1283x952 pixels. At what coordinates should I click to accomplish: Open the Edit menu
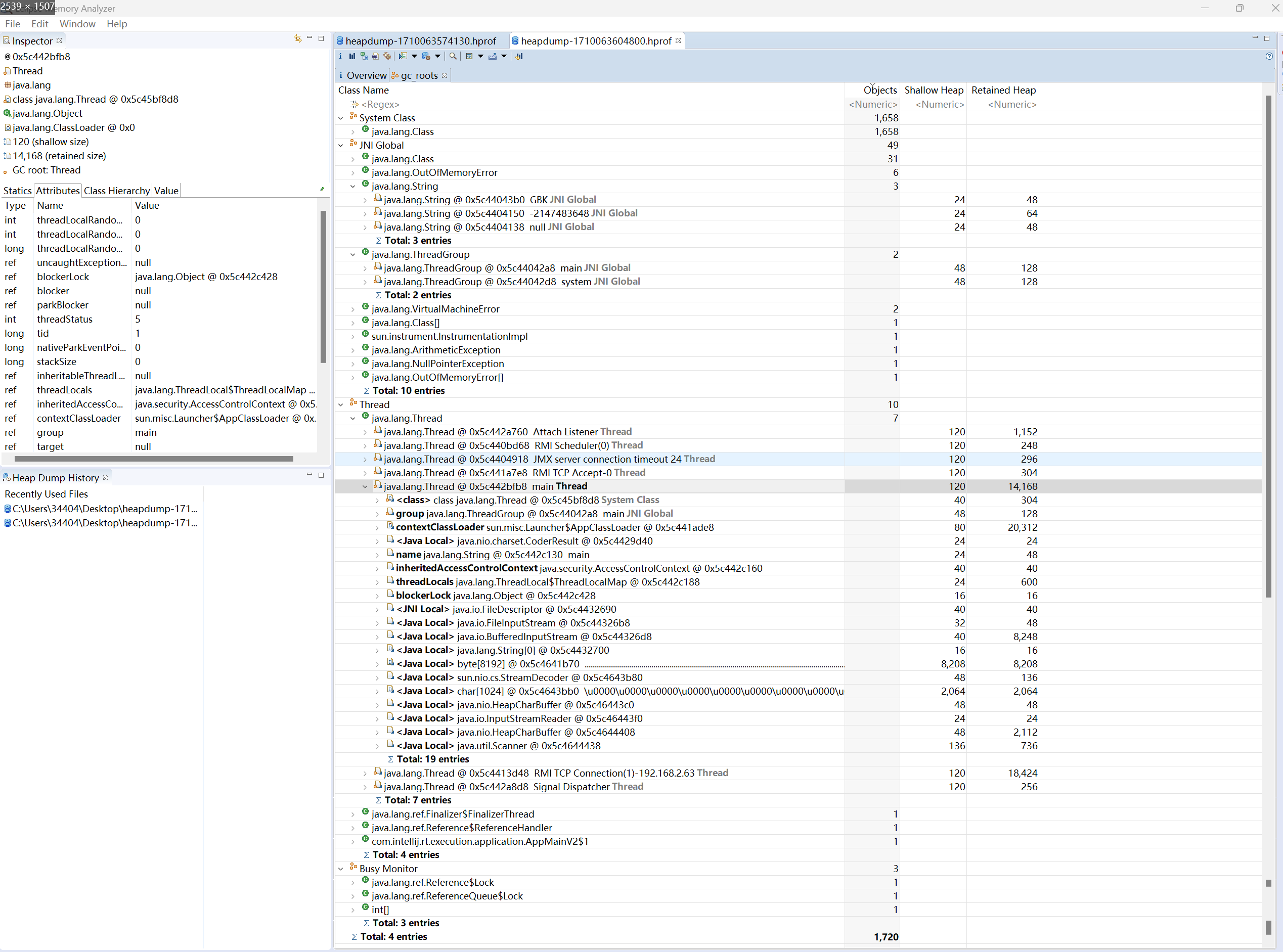[x=40, y=24]
